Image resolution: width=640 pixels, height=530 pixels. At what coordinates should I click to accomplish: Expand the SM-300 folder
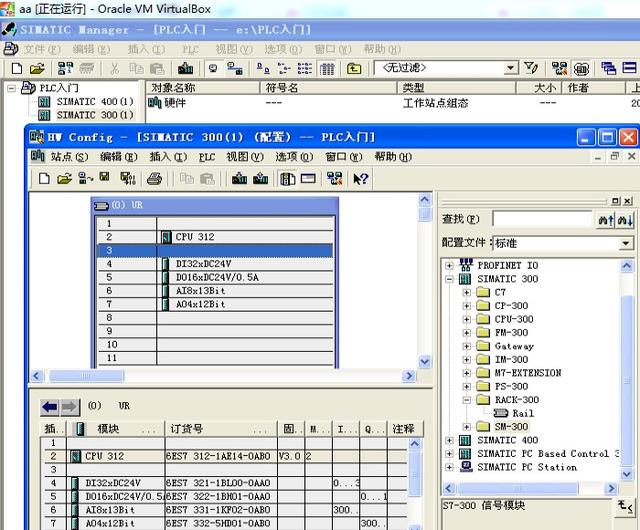tap(467, 427)
